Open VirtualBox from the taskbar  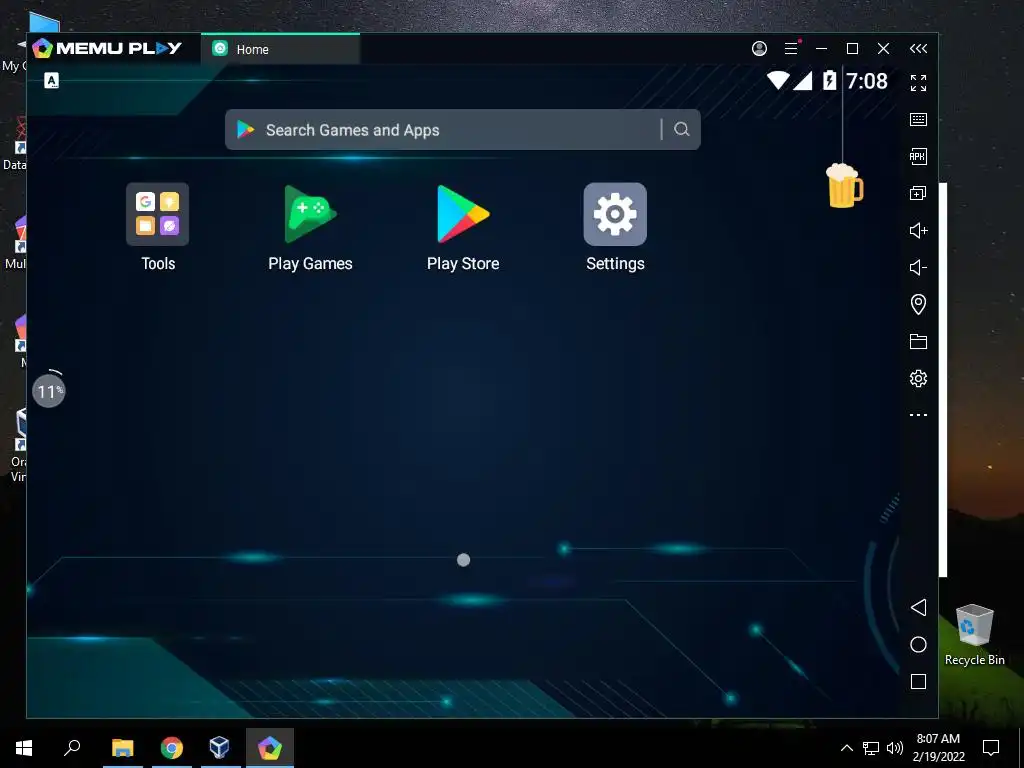pyautogui.click(x=219, y=748)
